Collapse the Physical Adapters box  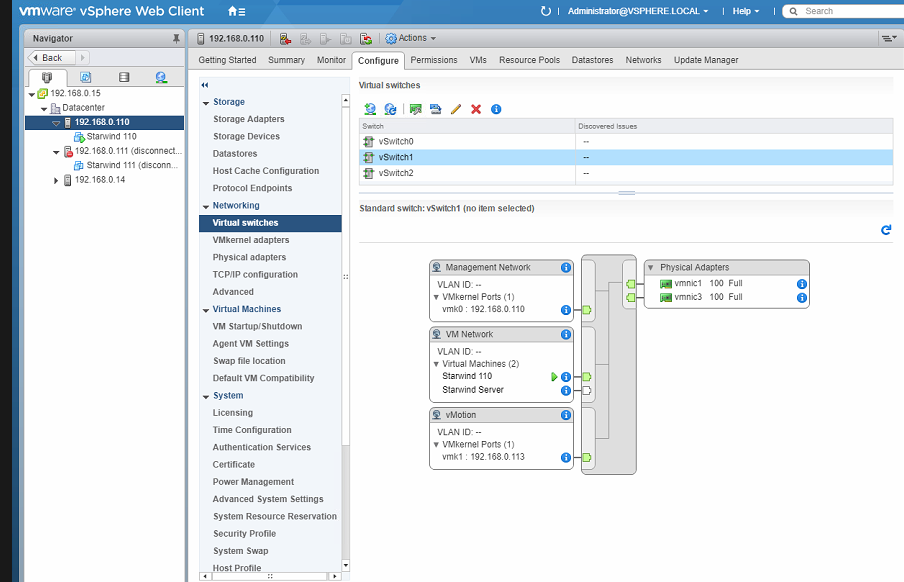click(651, 268)
